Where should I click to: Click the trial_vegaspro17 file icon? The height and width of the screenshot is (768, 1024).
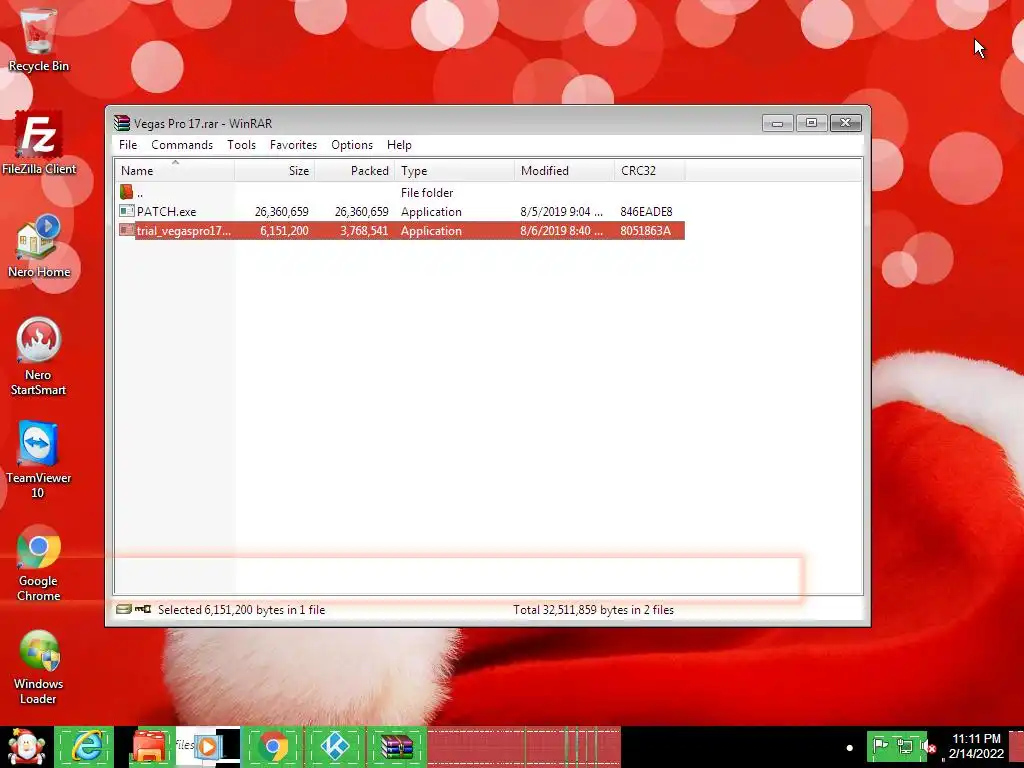click(x=127, y=230)
